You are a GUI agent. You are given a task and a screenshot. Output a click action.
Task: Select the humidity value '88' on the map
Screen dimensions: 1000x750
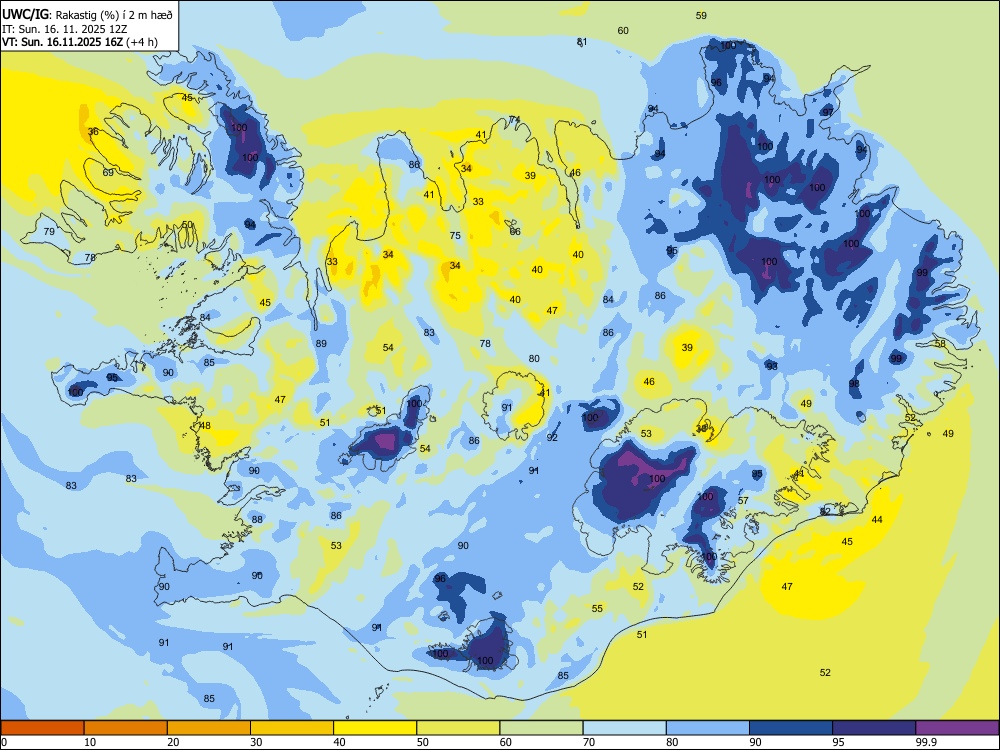click(257, 519)
